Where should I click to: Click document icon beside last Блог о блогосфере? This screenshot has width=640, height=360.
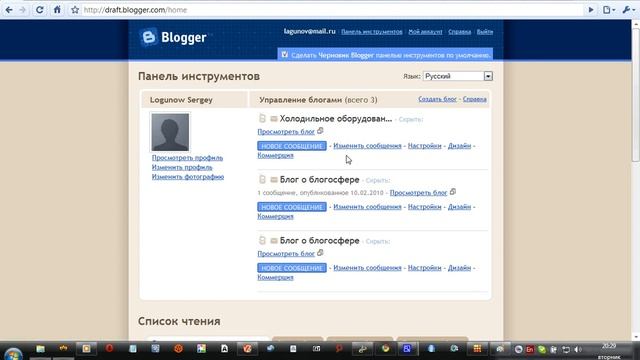coord(262,240)
